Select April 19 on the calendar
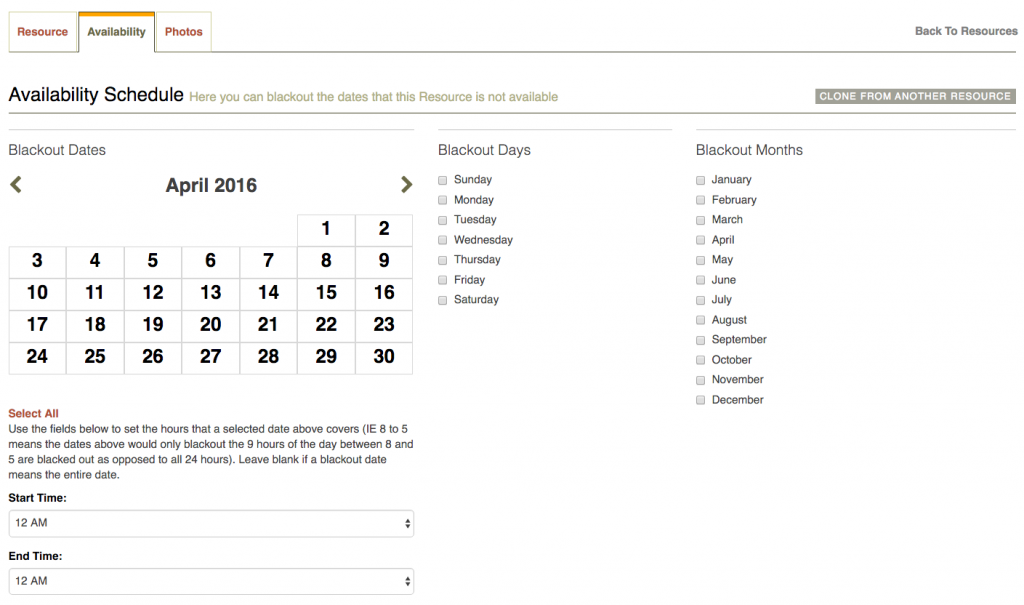This screenshot has width=1024, height=605. point(153,325)
